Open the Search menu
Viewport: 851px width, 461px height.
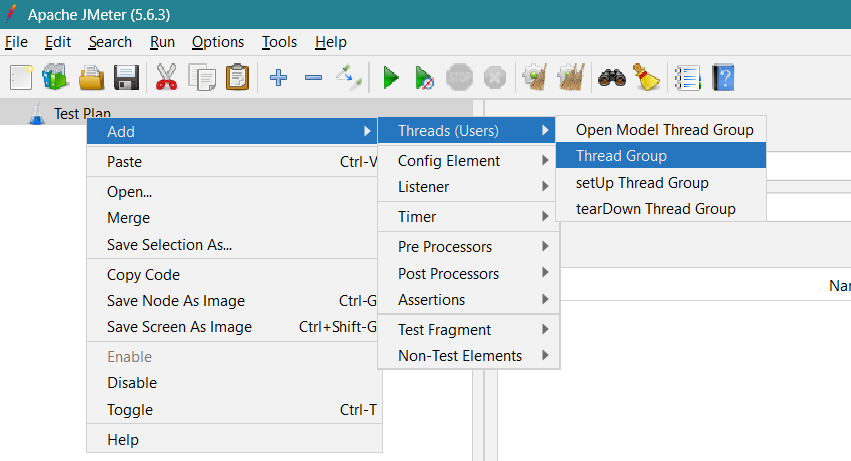[x=110, y=42]
